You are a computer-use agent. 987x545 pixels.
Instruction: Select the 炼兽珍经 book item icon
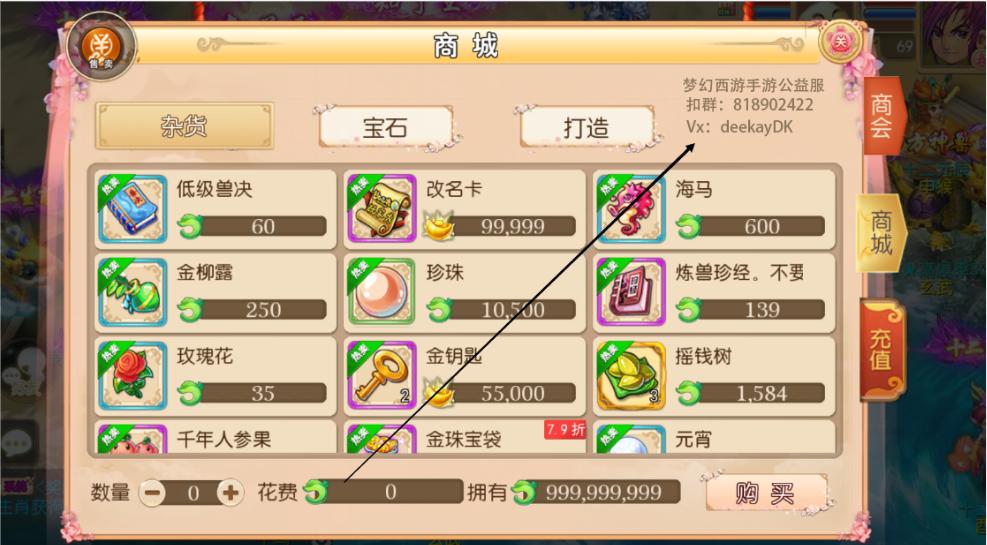tap(631, 292)
